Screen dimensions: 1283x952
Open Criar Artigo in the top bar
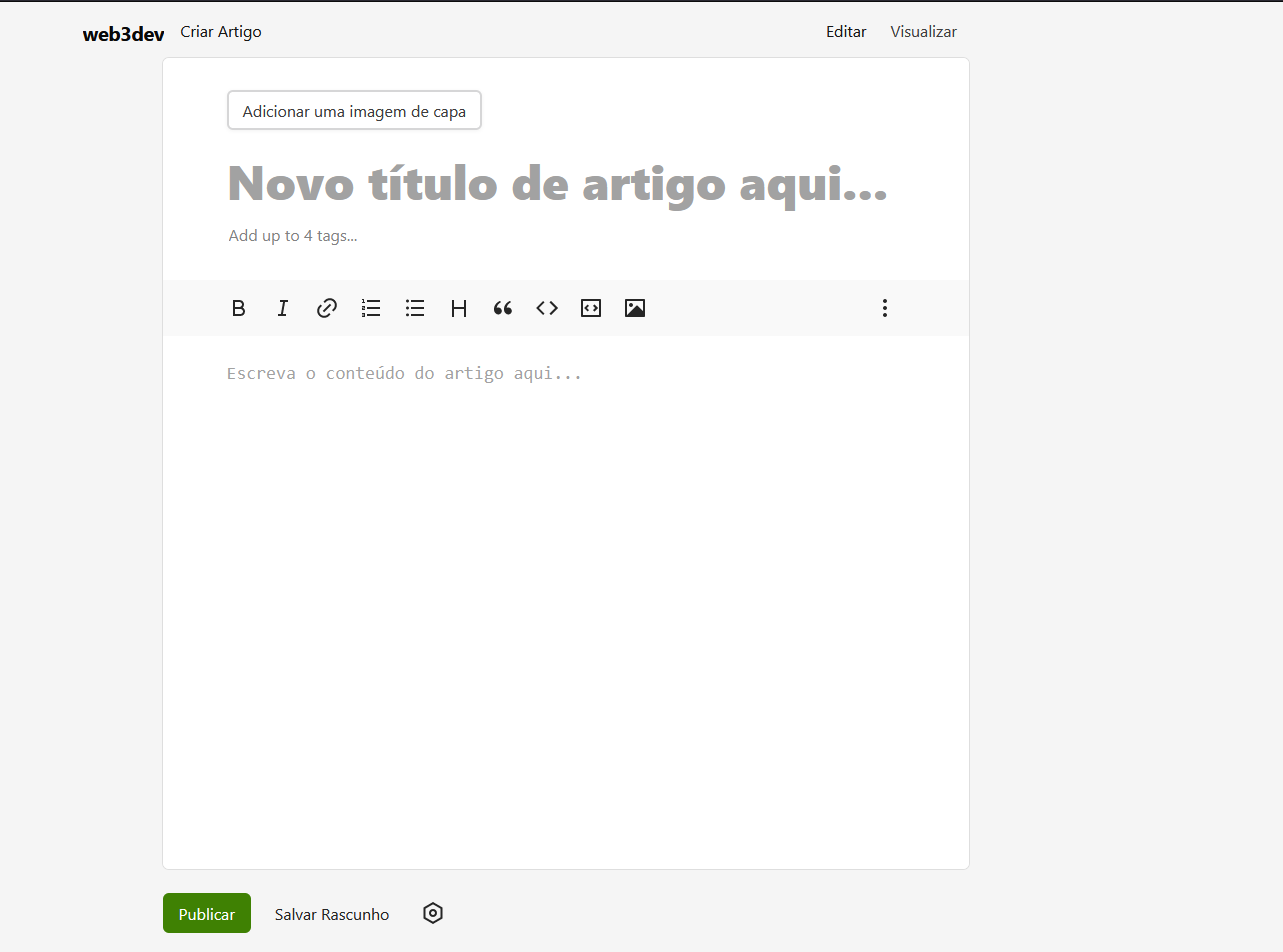tap(220, 31)
